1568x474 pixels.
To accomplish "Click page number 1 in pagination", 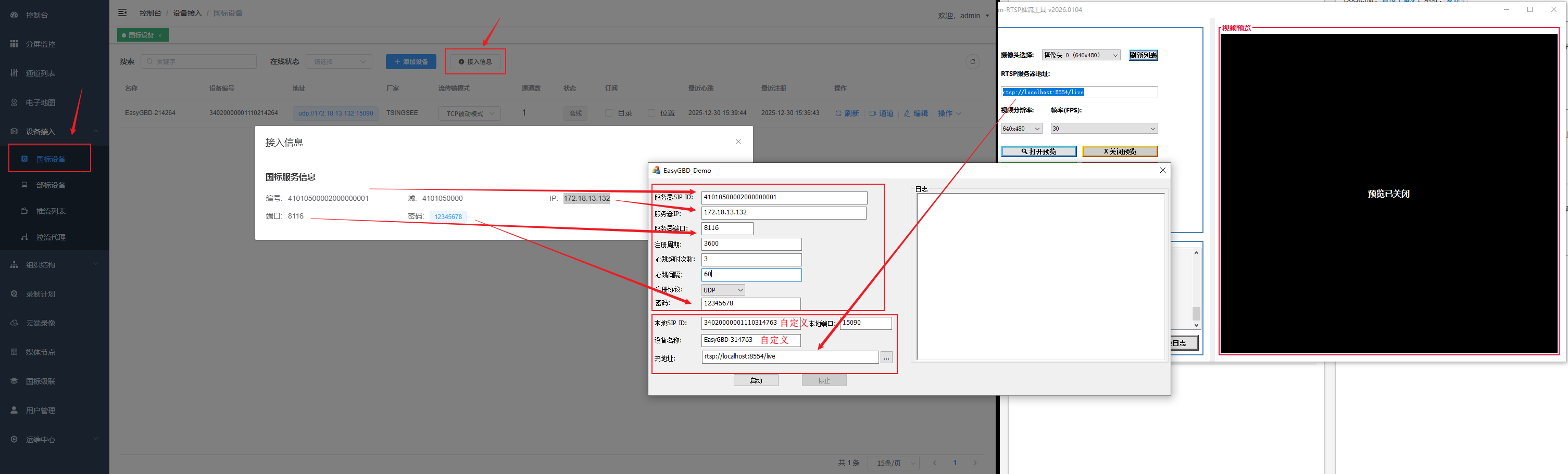I will (955, 463).
